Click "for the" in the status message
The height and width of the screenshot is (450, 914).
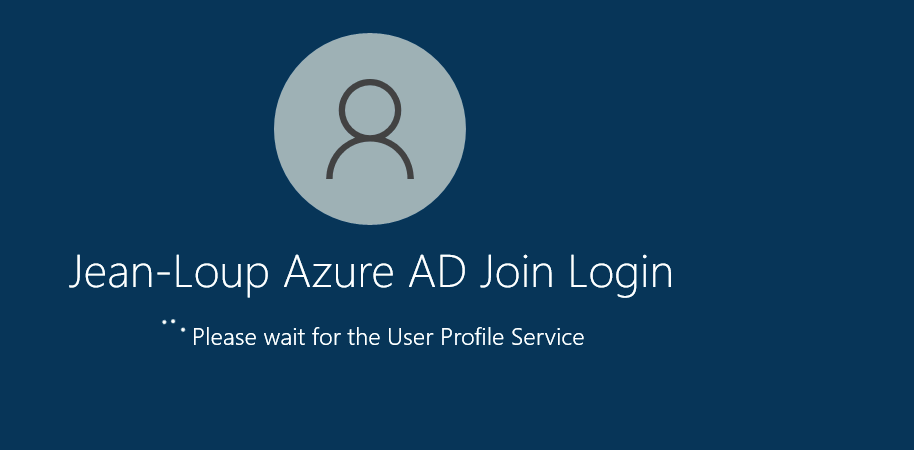point(347,337)
